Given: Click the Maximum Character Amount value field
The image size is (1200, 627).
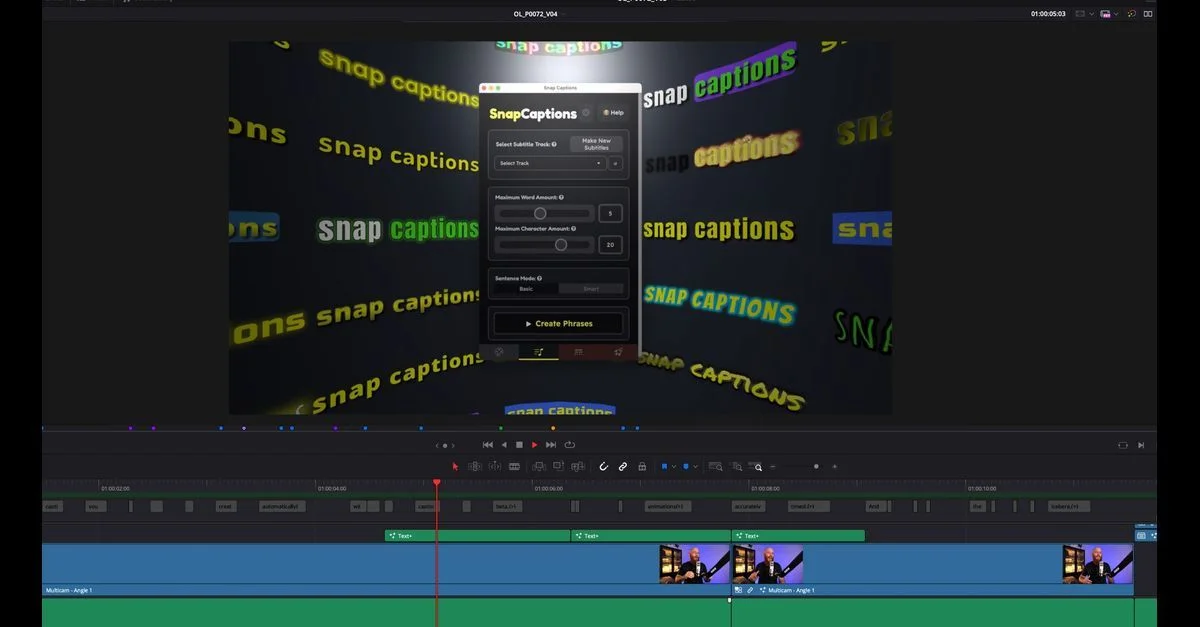Looking at the screenshot, I should click(x=611, y=244).
